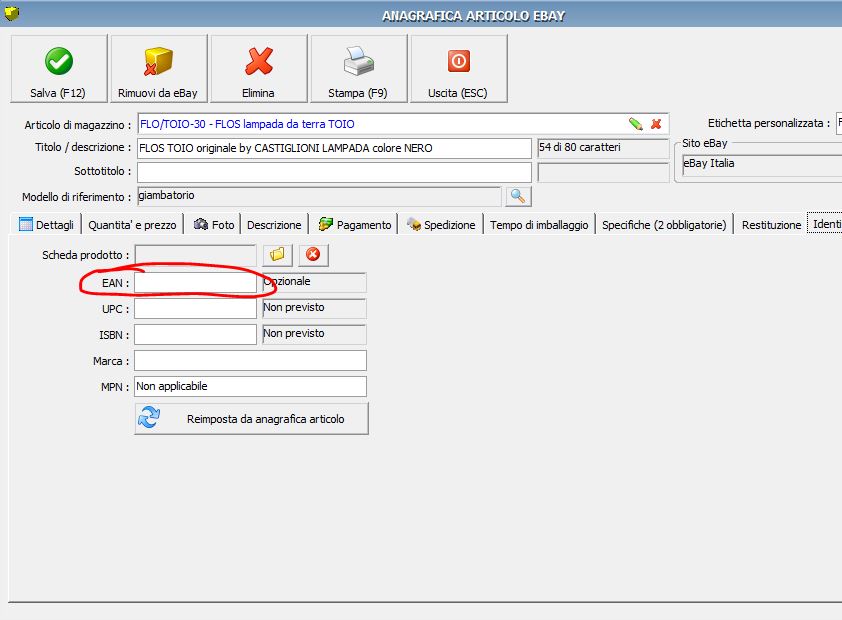
Task: Select the Restituzione tab
Action: point(771,224)
